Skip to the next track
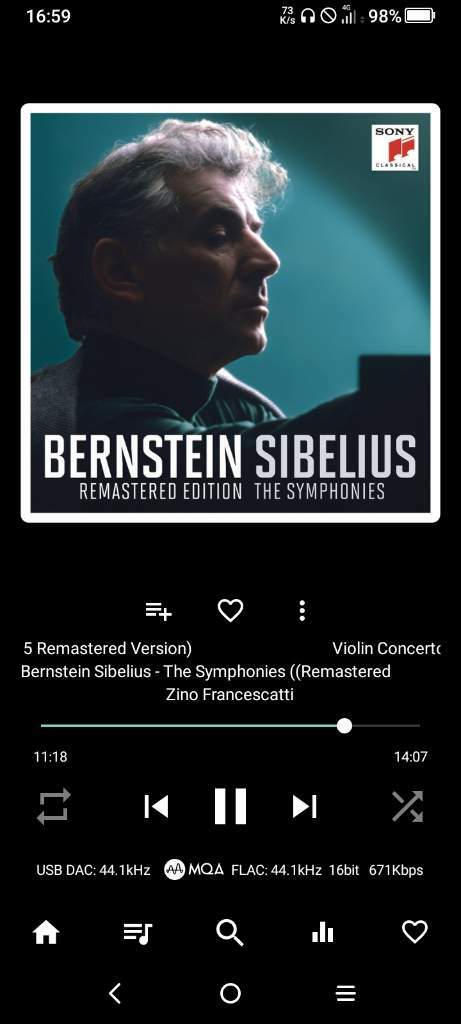The image size is (461, 1024). (304, 807)
